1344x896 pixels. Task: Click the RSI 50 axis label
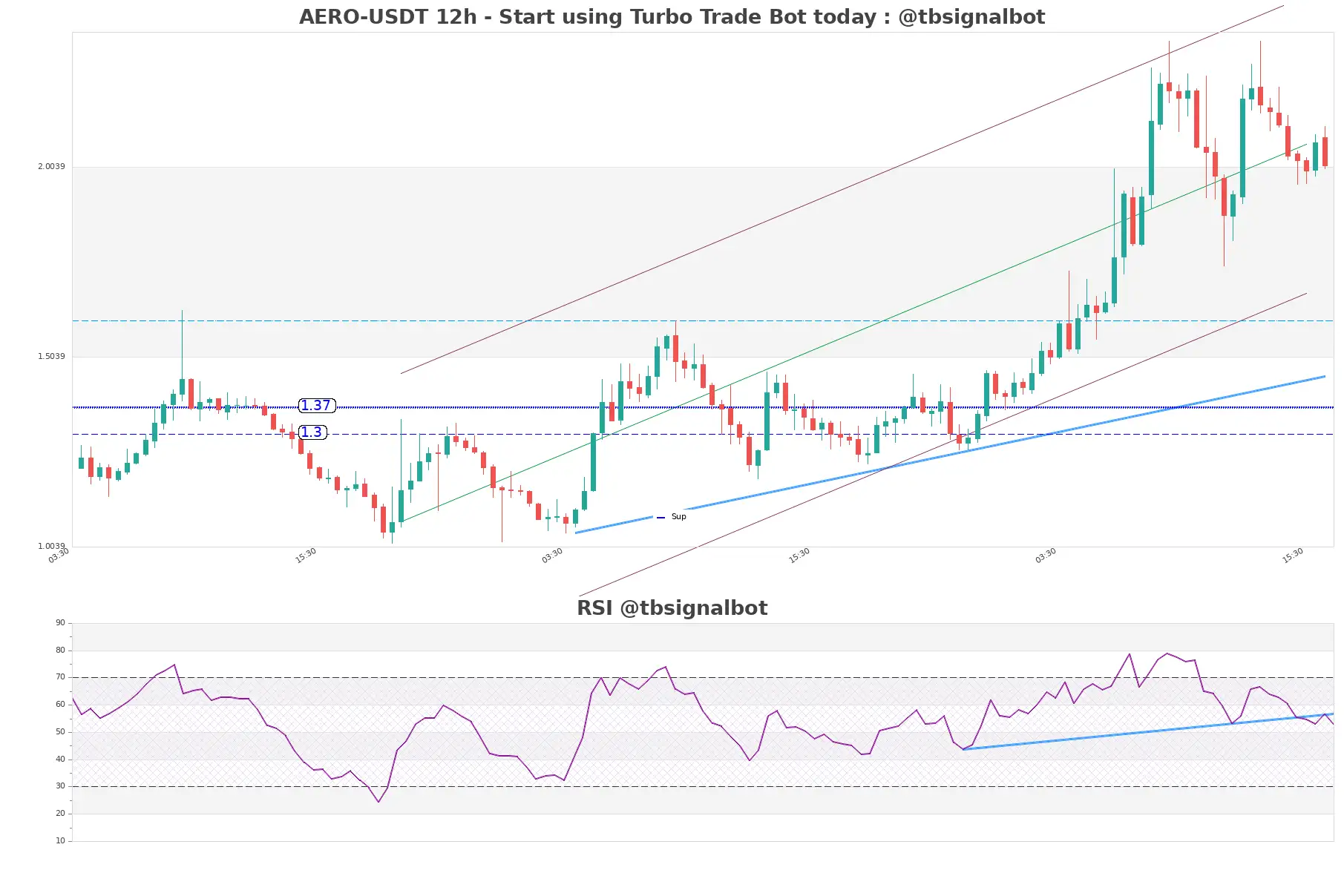point(60,732)
